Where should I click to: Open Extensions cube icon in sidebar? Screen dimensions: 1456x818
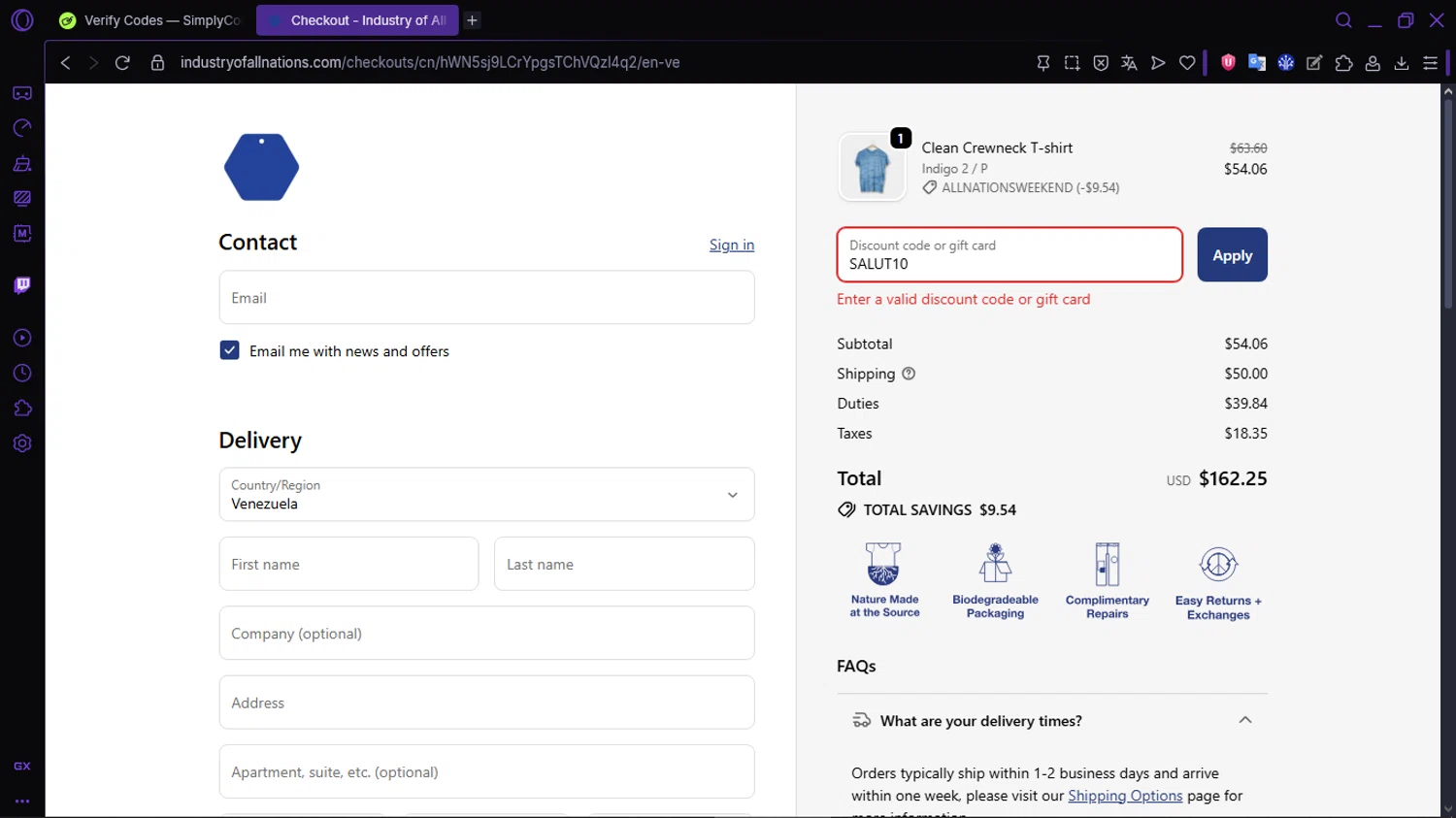click(22, 409)
